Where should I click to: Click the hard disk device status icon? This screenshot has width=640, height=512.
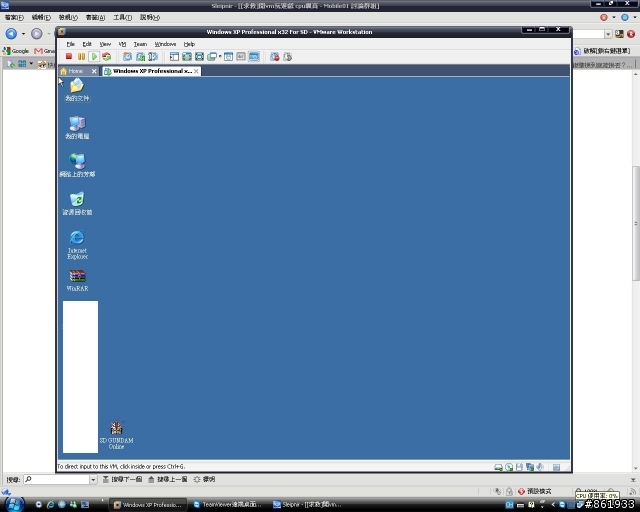[x=498, y=467]
